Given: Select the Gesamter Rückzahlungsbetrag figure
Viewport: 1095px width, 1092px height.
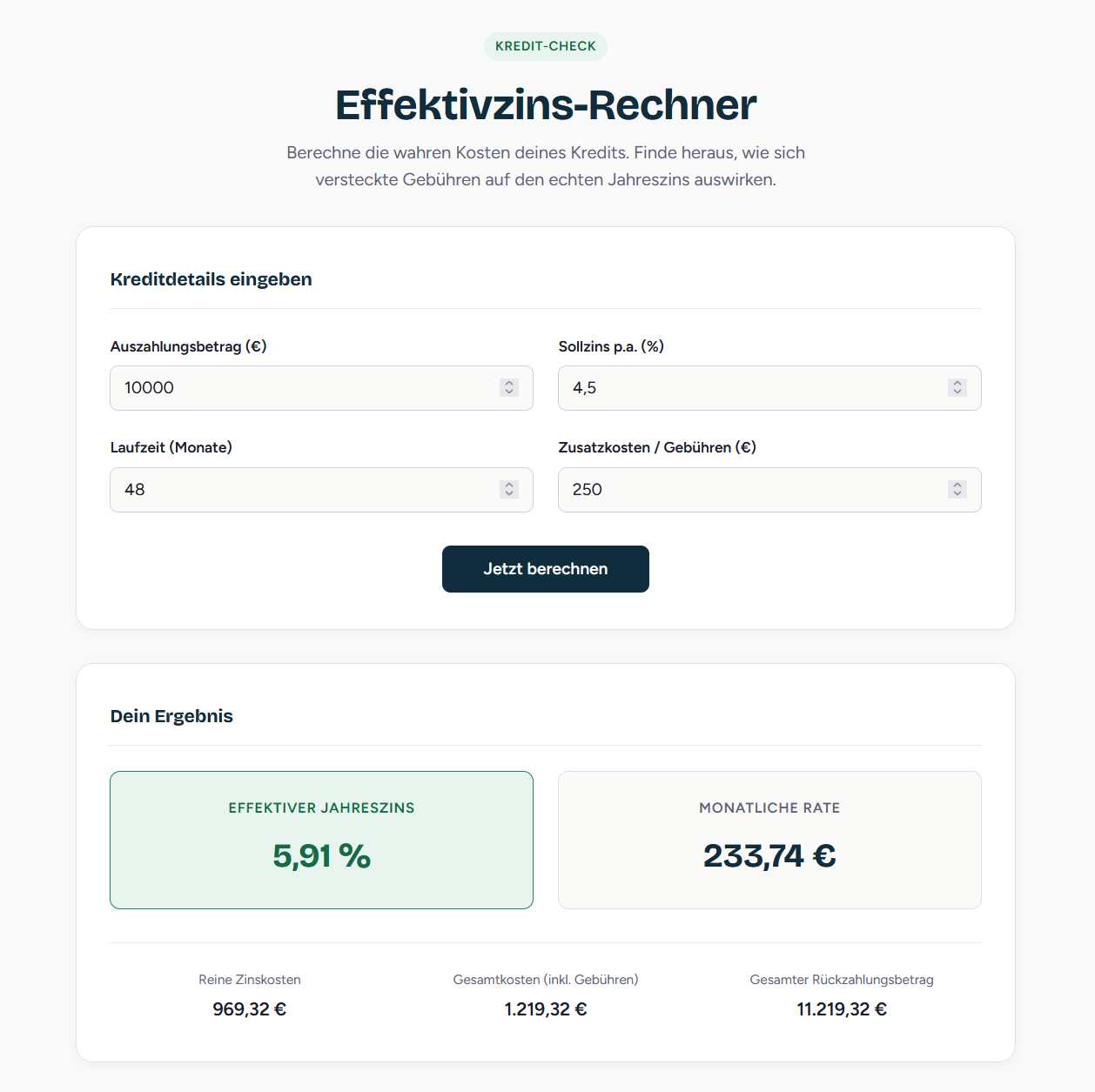Looking at the screenshot, I should pyautogui.click(x=841, y=1009).
